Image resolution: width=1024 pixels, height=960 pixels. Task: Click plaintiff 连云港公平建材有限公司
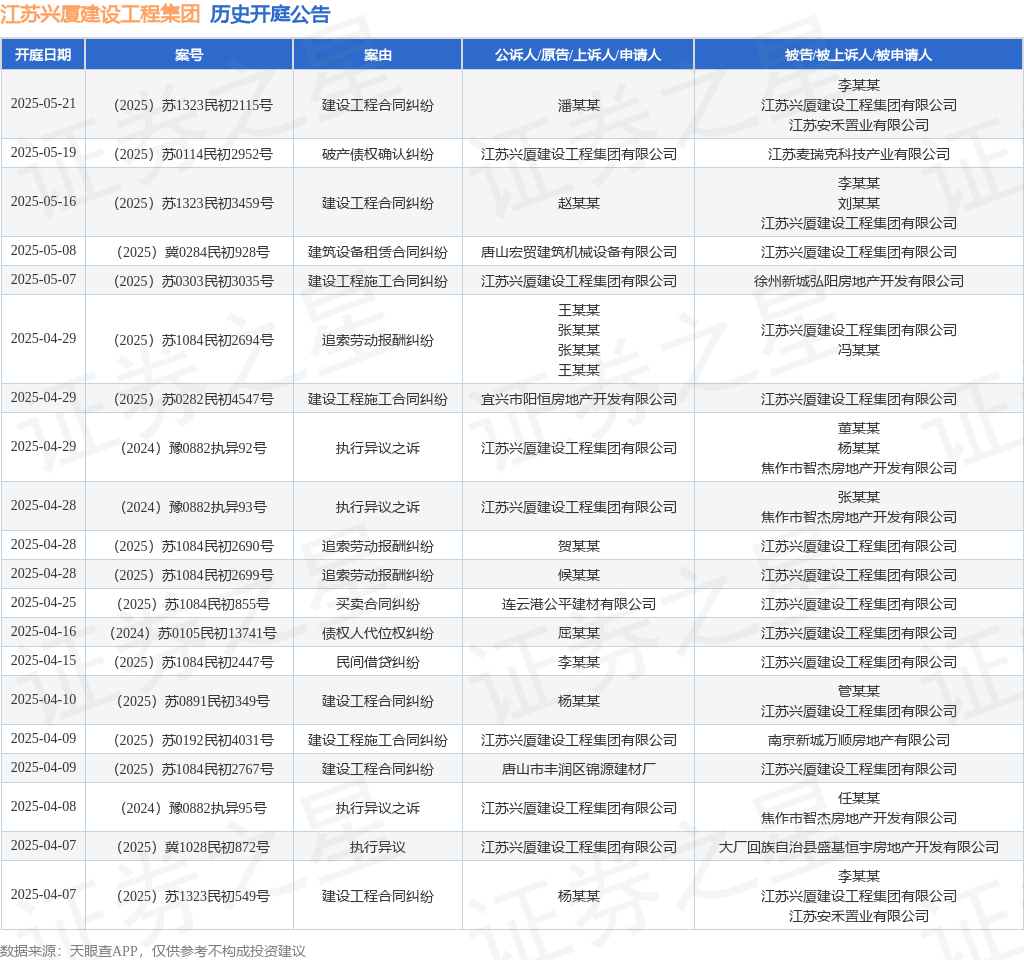pyautogui.click(x=578, y=604)
